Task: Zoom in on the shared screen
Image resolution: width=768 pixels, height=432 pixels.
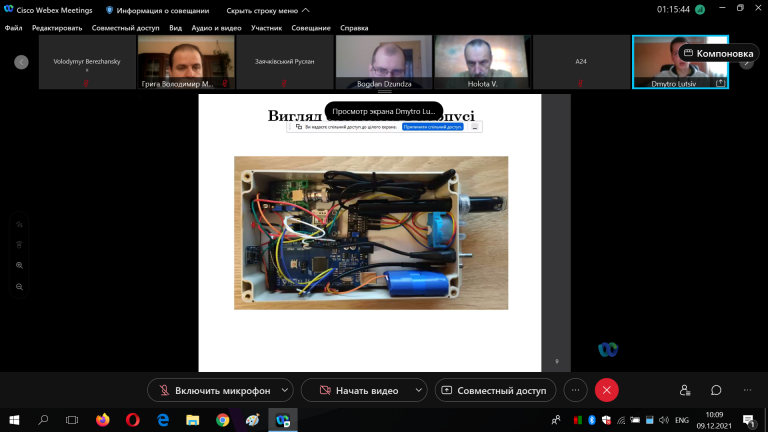Action: coord(20,265)
